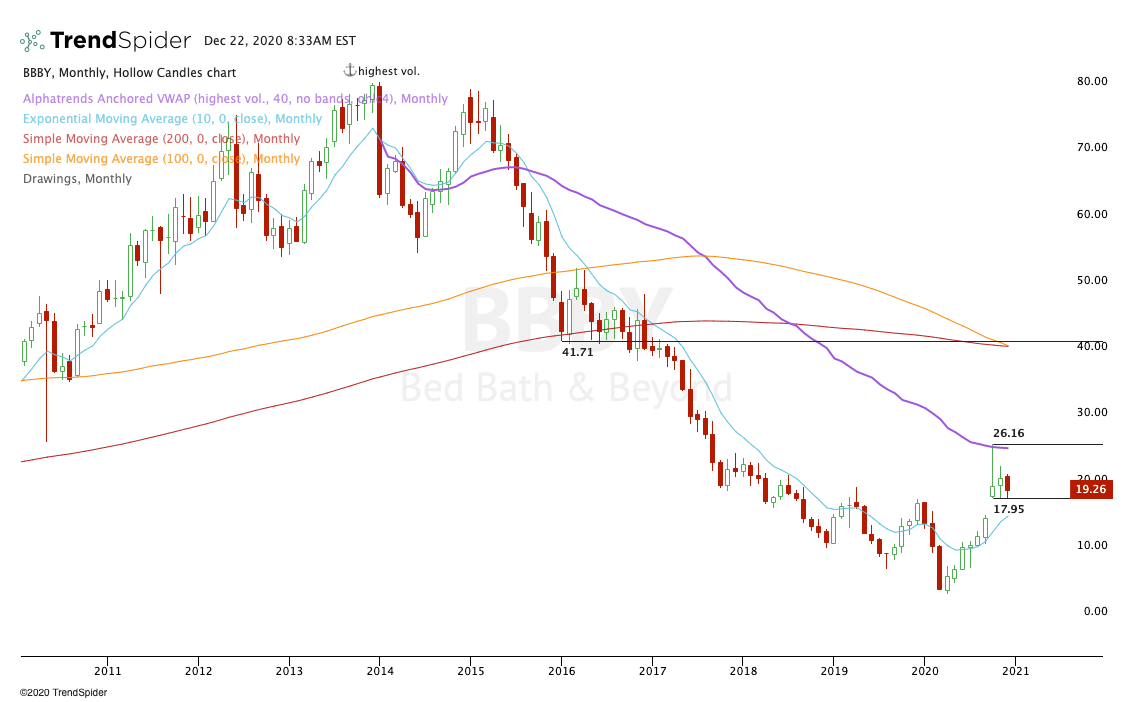Click the 40.00 price axis label

[1092, 346]
